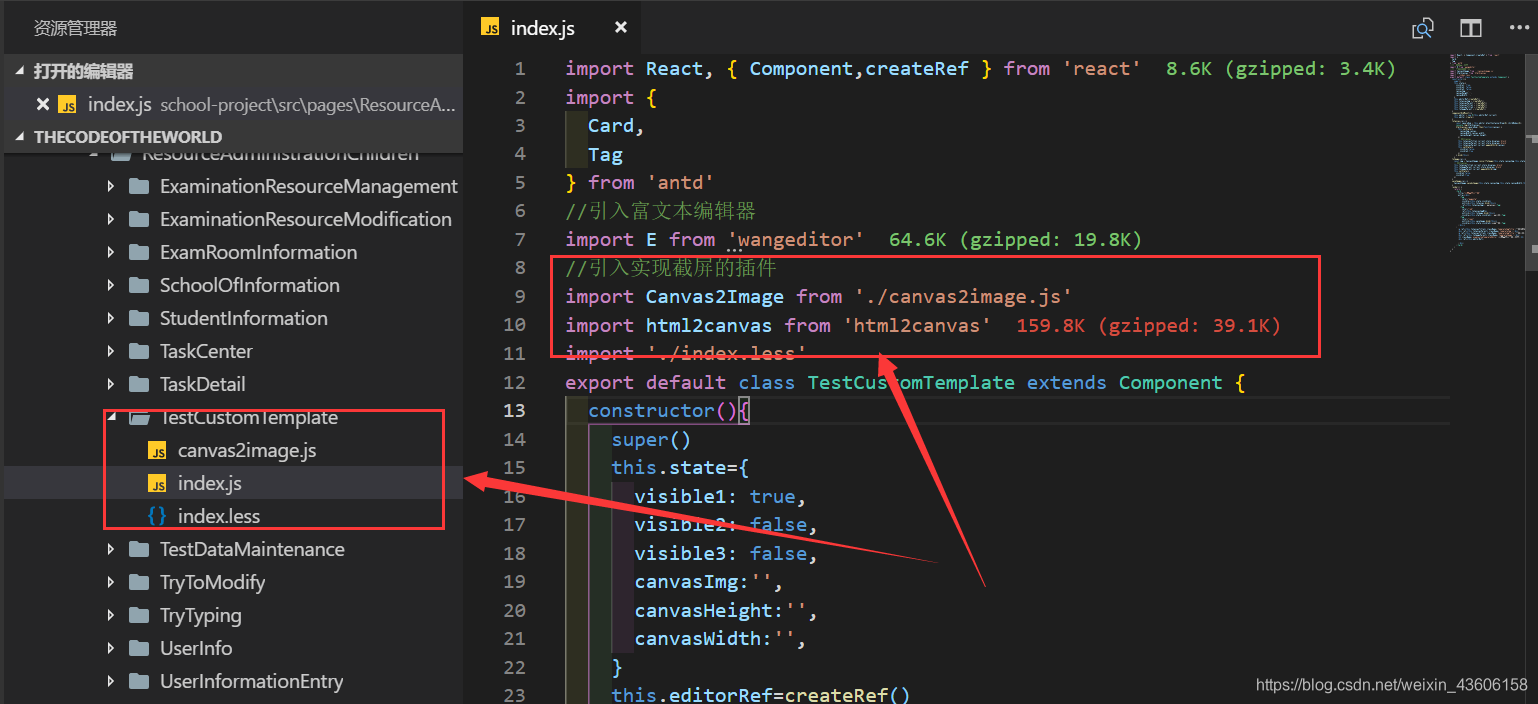Click the JS icon beside canvas2image.js

click(x=157, y=451)
